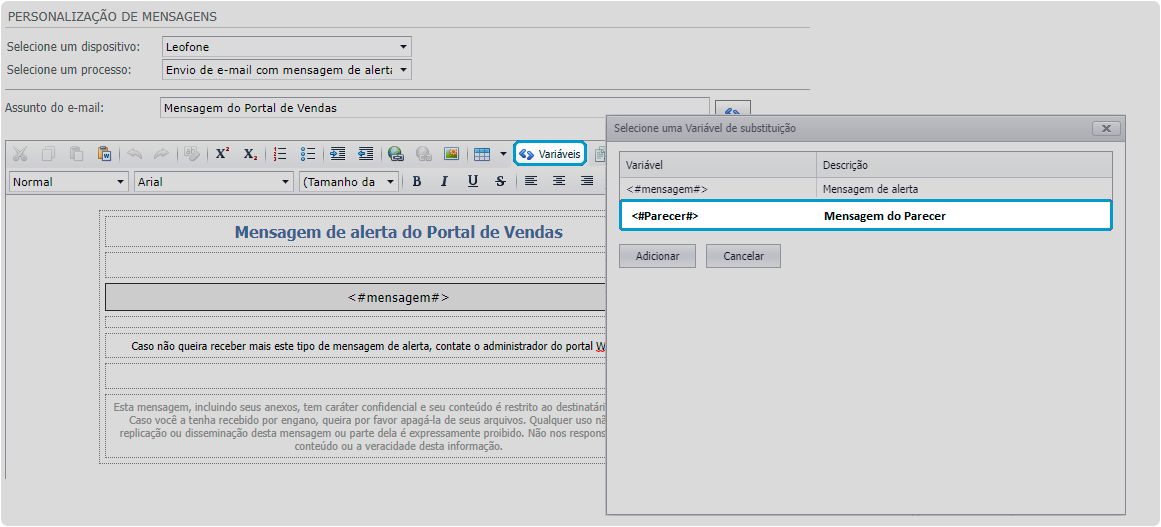Click the Paste clipboard icon
Screen dimensions: 1161x527
tap(76, 154)
